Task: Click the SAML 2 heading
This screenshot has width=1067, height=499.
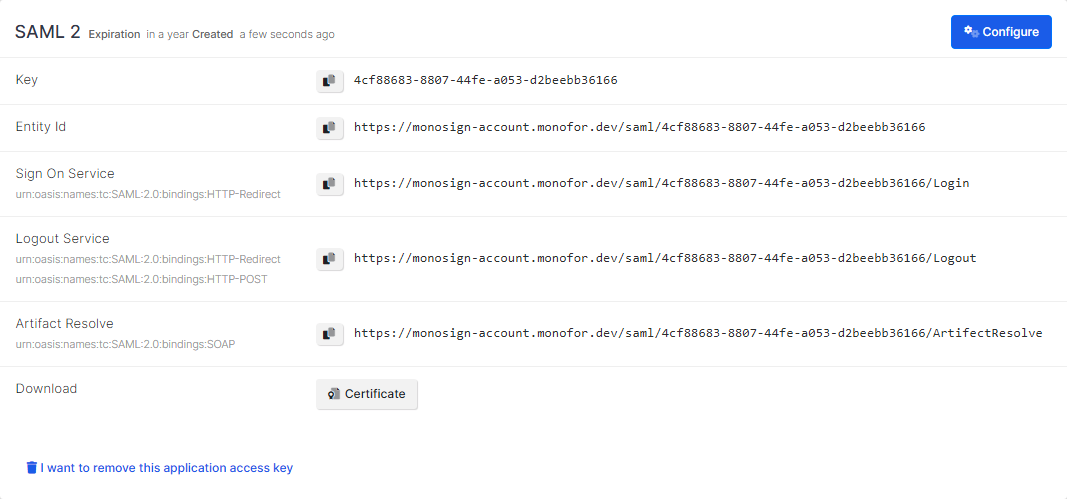Action: 47,32
